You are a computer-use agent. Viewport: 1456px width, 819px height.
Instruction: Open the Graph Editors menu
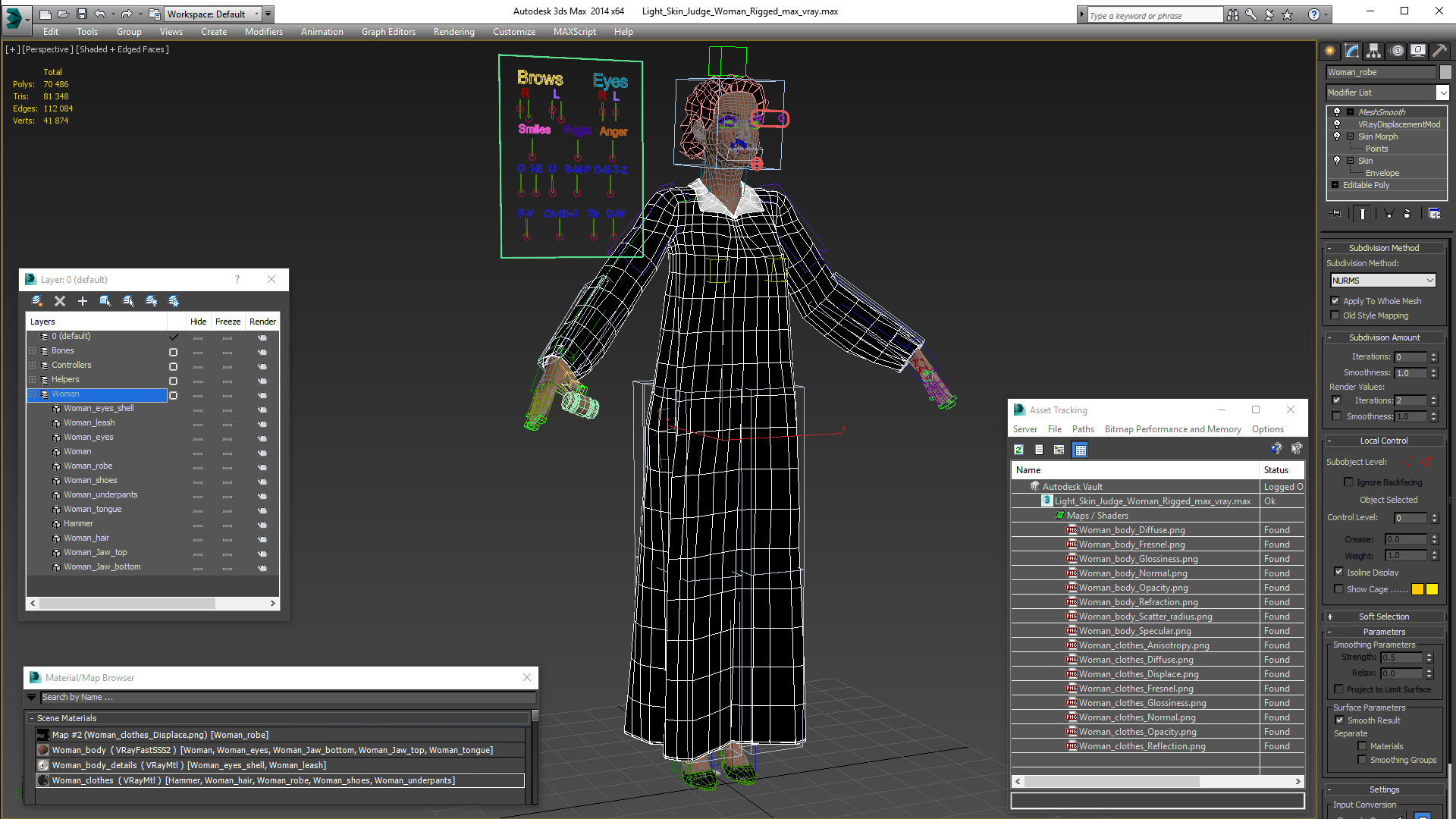pos(388,32)
